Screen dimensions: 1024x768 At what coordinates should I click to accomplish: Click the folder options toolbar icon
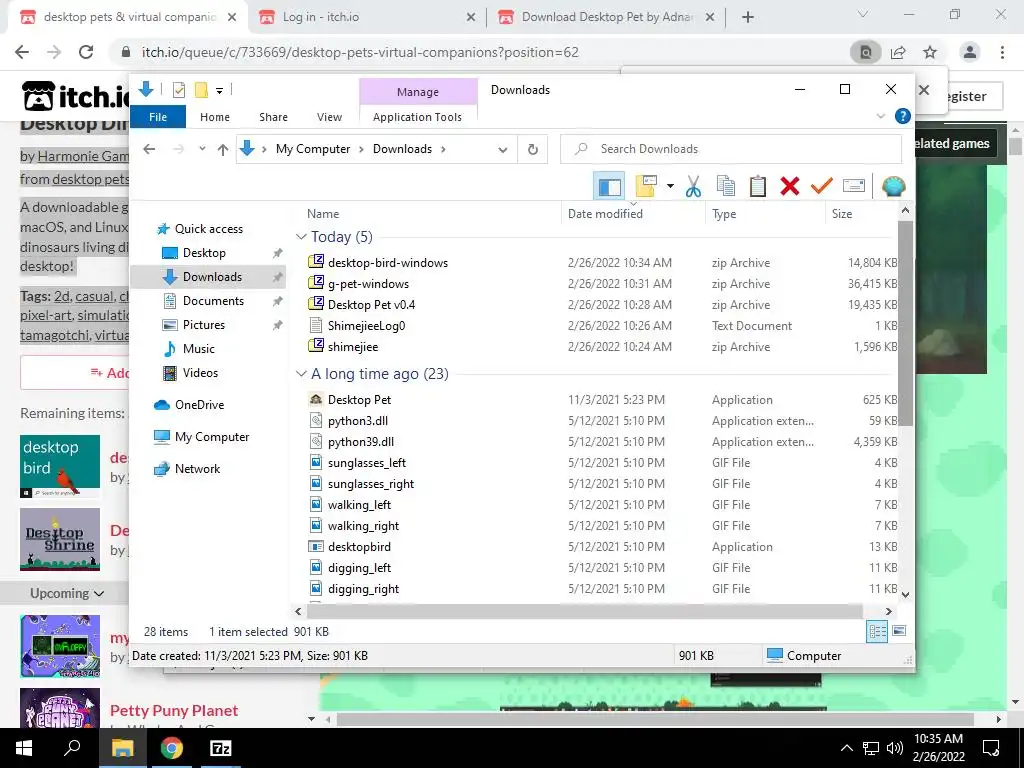coord(646,187)
